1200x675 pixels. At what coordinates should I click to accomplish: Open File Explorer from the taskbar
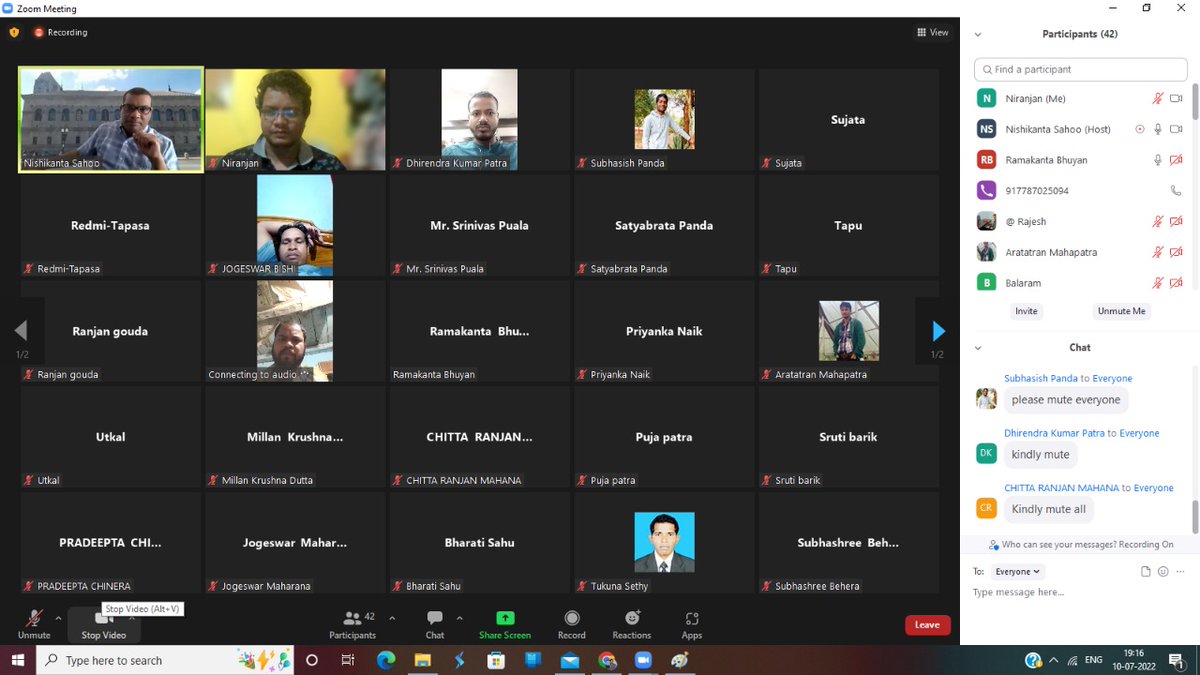tap(423, 660)
